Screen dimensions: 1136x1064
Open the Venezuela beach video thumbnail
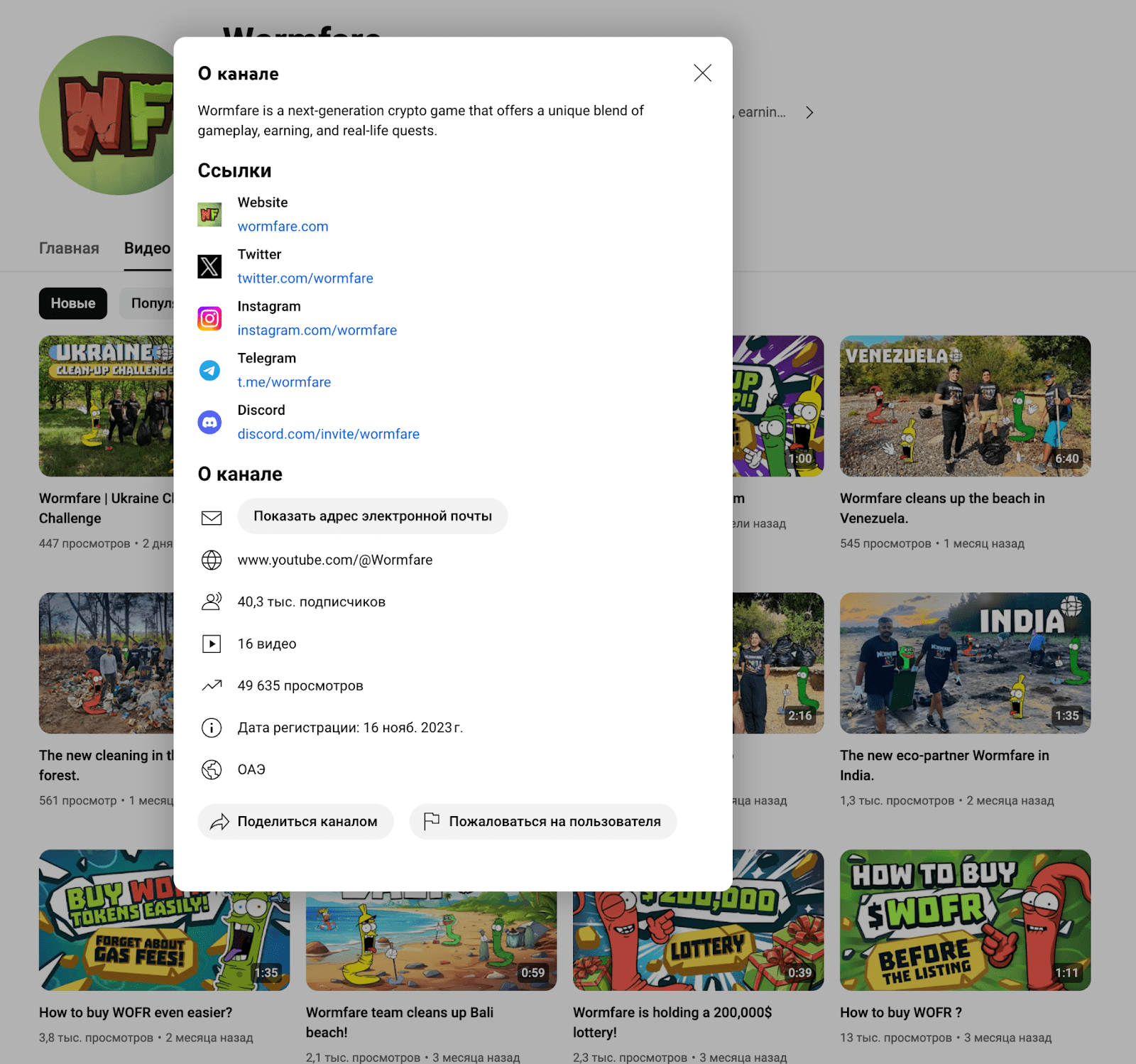coord(966,406)
